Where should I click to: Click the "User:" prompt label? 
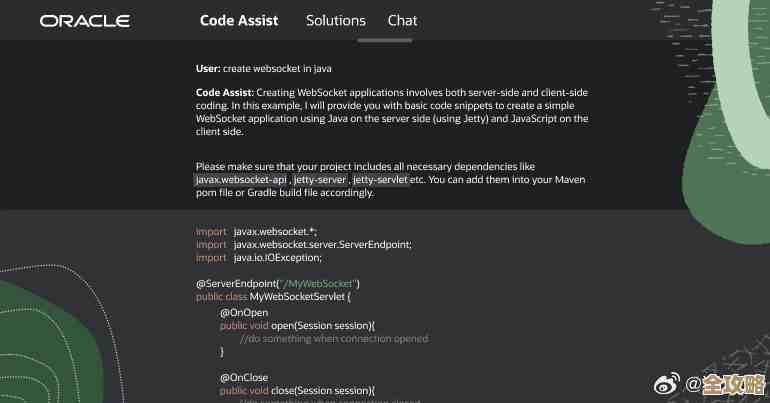tap(208, 69)
